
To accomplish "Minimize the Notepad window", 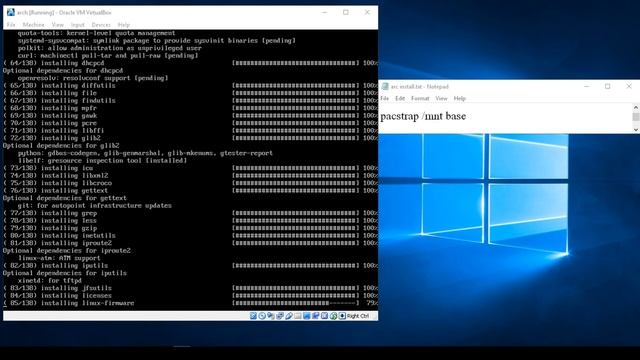I will point(587,87).
